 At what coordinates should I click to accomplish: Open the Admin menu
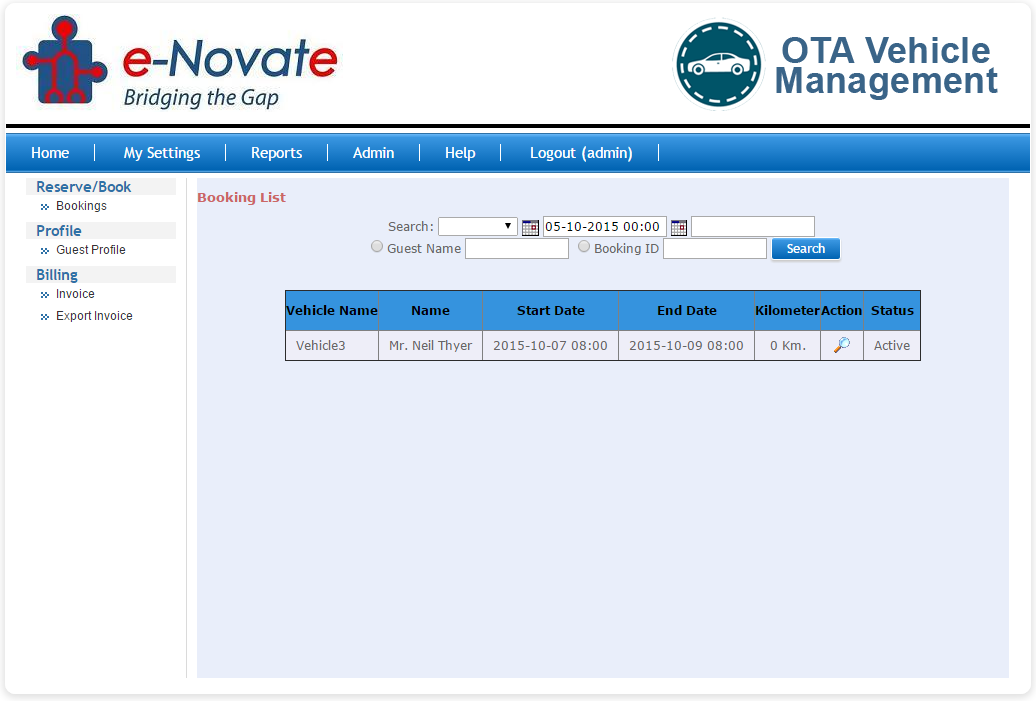pyautogui.click(x=373, y=153)
